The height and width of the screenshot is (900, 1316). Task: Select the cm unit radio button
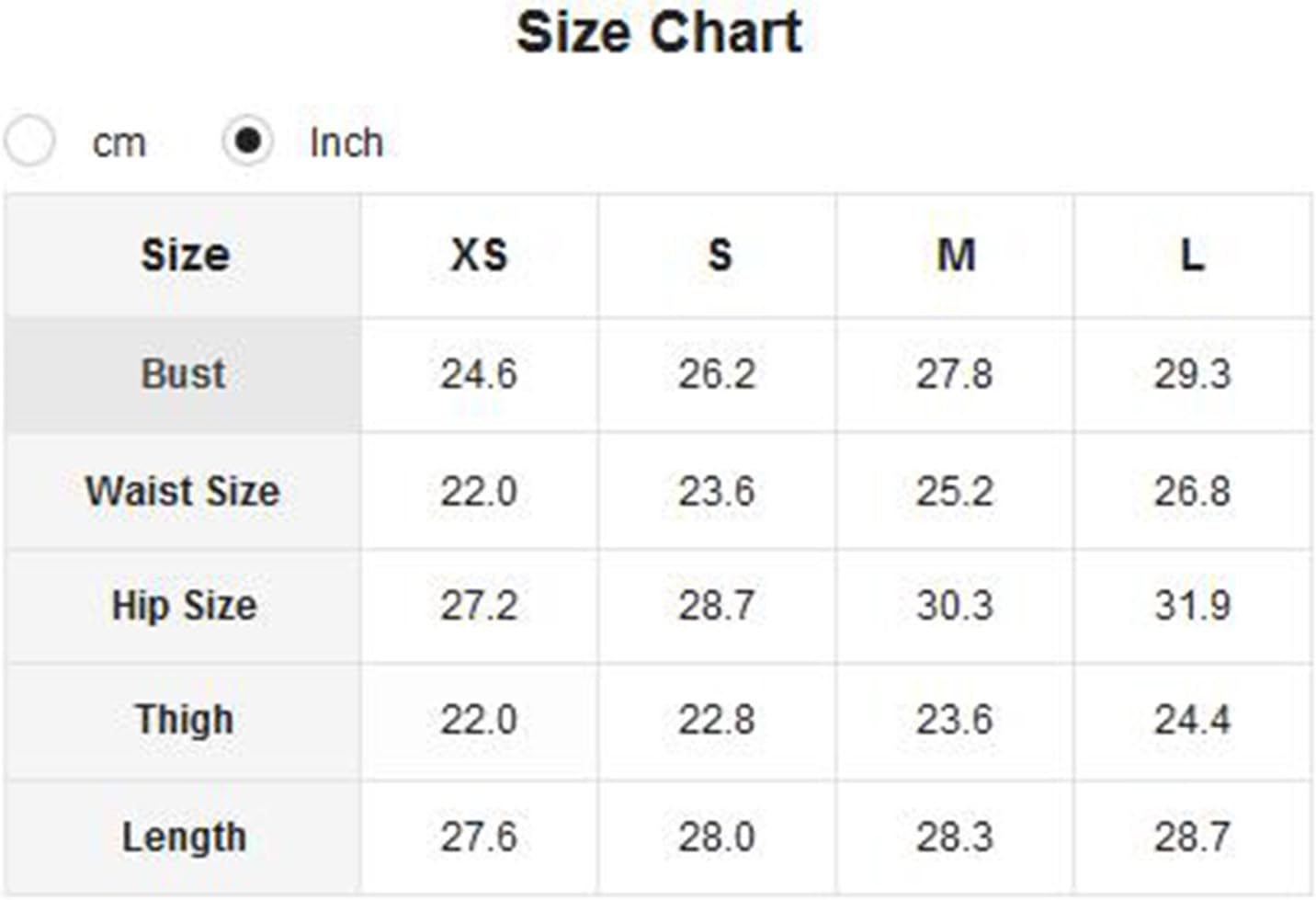[x=29, y=142]
